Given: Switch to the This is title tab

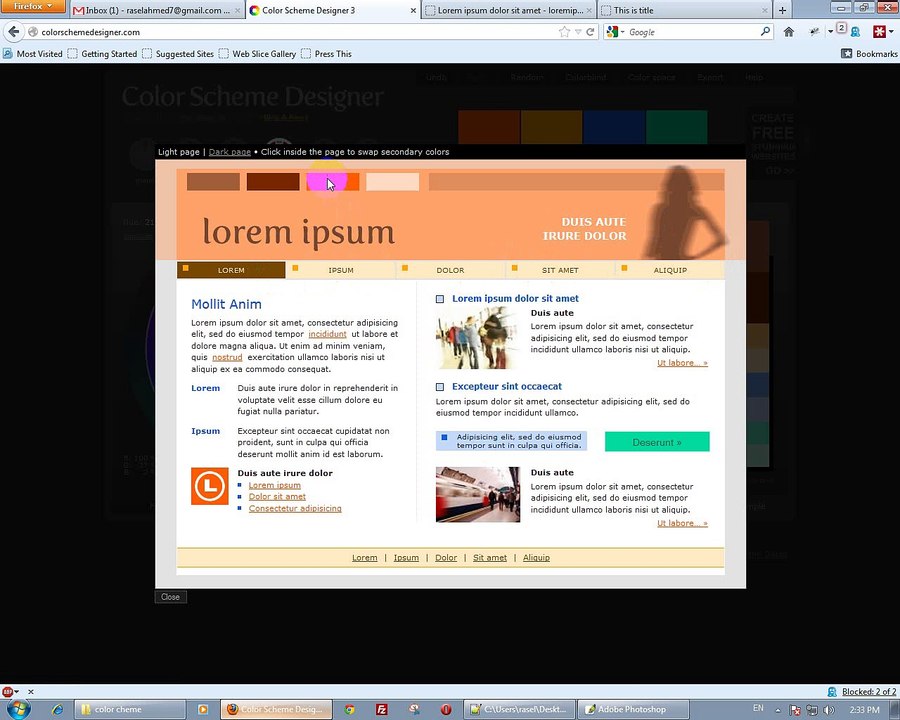Looking at the screenshot, I should tap(684, 10).
